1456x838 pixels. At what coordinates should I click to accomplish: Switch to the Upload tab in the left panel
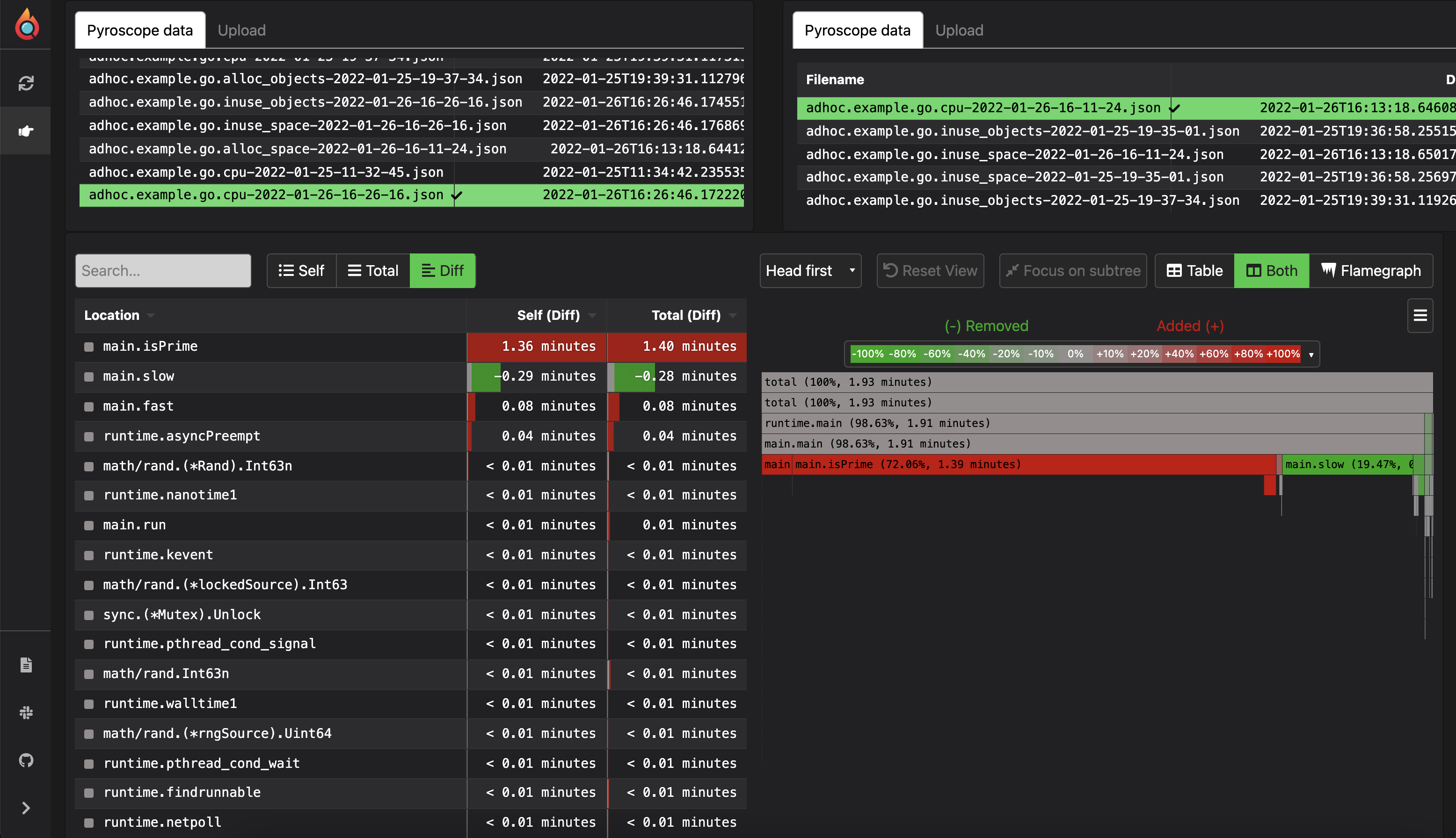(x=241, y=30)
